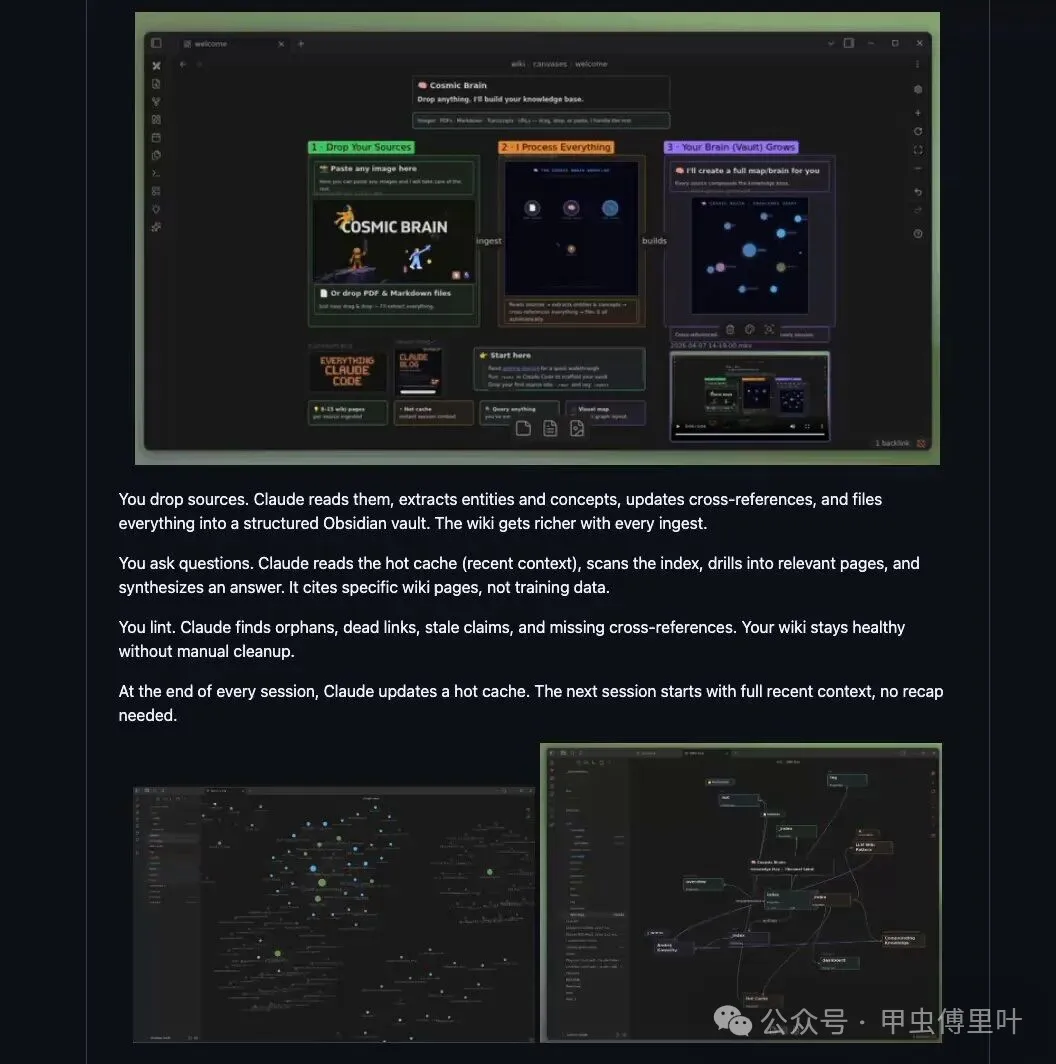Open graph view from the ribbon
This screenshot has height=1064, width=1056.
coord(156,102)
